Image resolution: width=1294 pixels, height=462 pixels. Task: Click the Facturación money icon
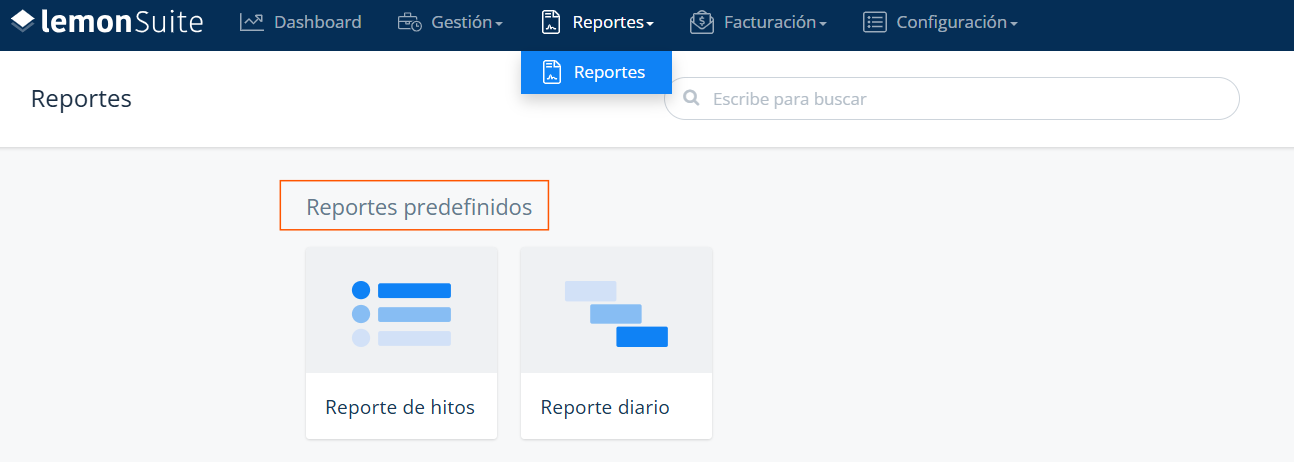click(x=702, y=22)
